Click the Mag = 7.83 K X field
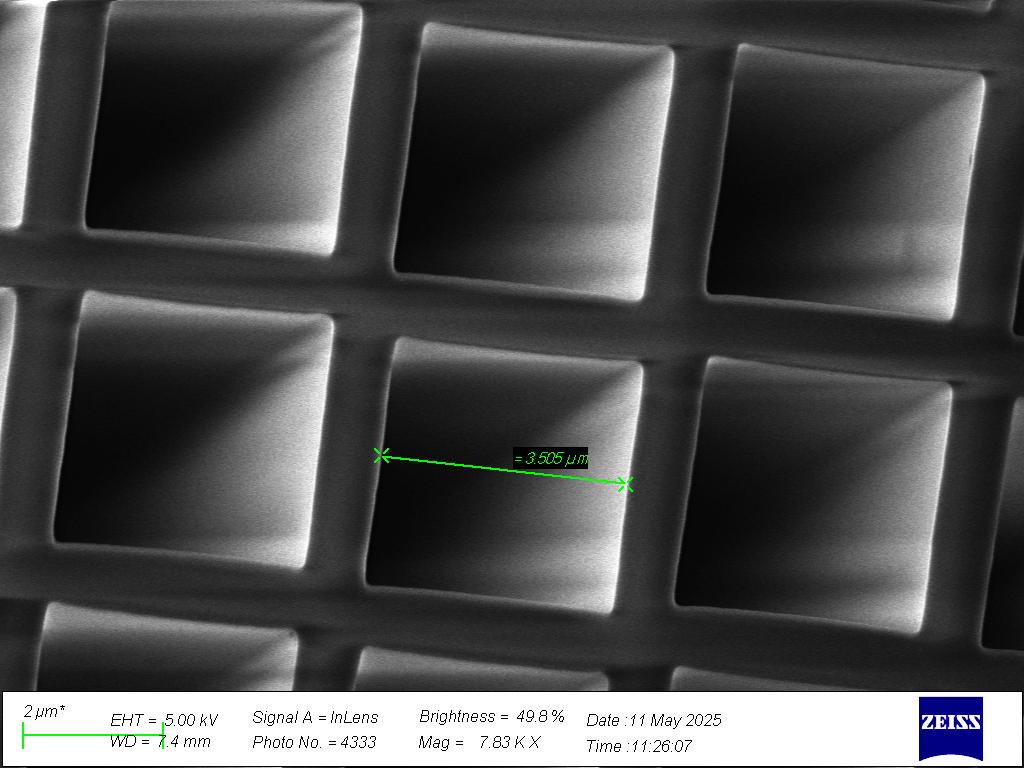Image resolution: width=1024 pixels, height=768 pixels. coord(478,743)
